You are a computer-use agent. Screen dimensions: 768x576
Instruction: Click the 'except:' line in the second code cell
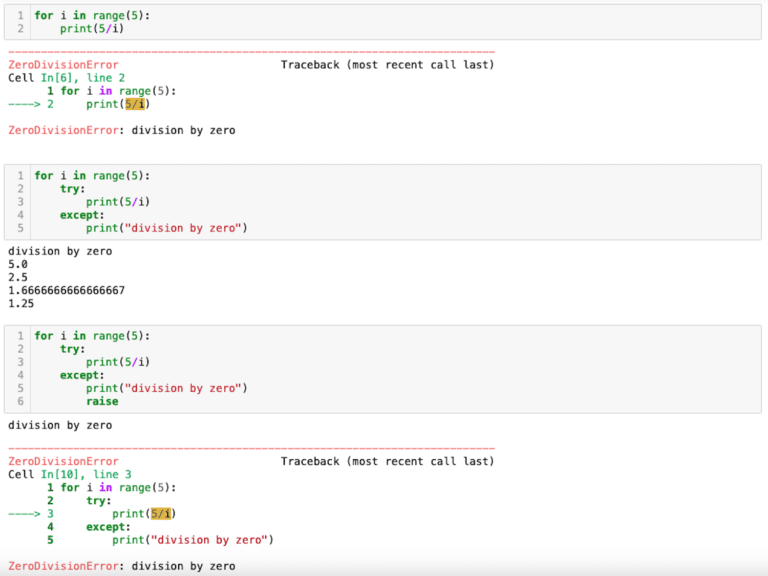tap(82, 215)
